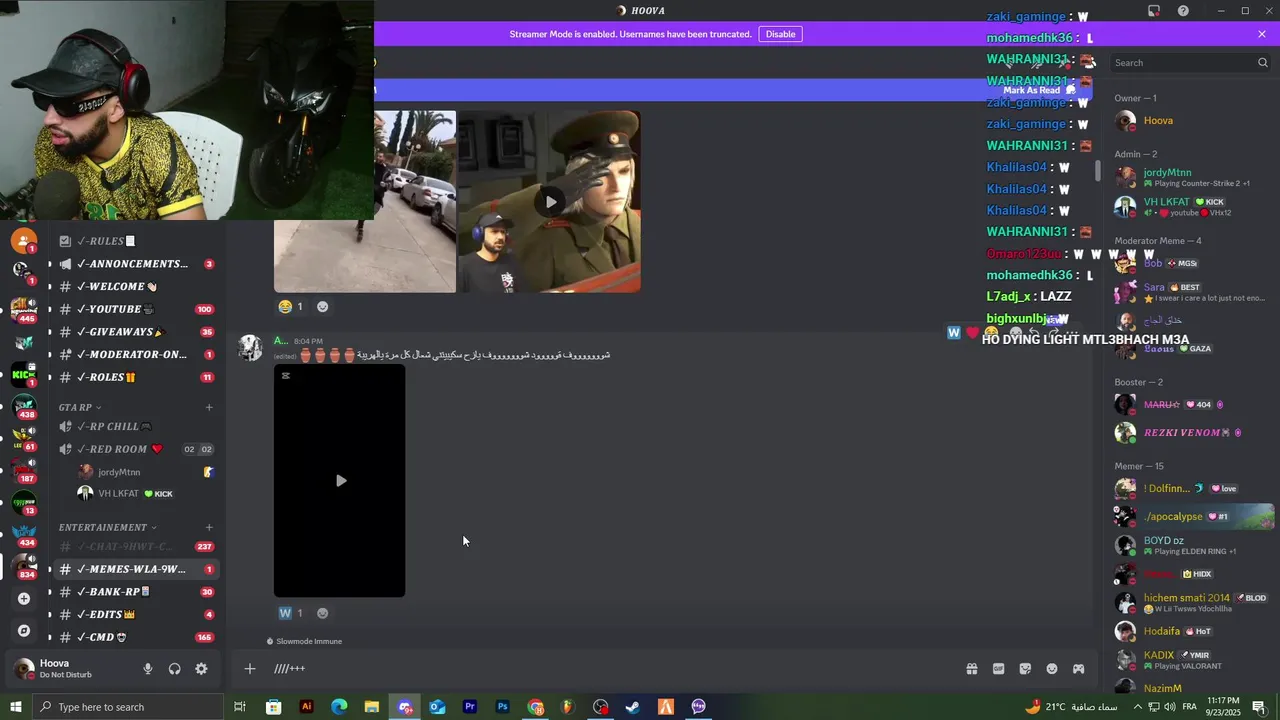1280x720 pixels.
Task: Open the CMD channel
Action: [x=136, y=637]
